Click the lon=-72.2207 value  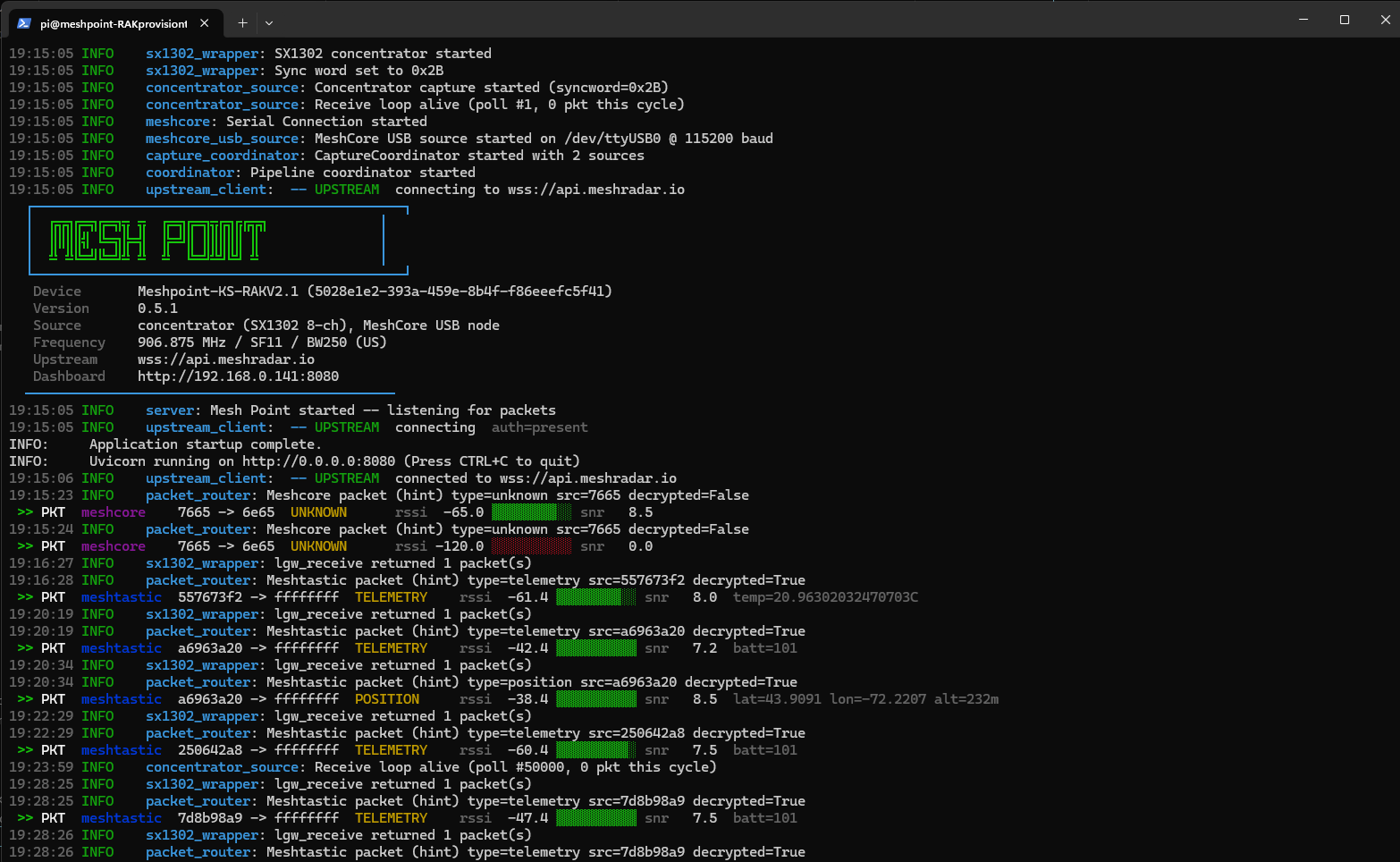coord(878,699)
